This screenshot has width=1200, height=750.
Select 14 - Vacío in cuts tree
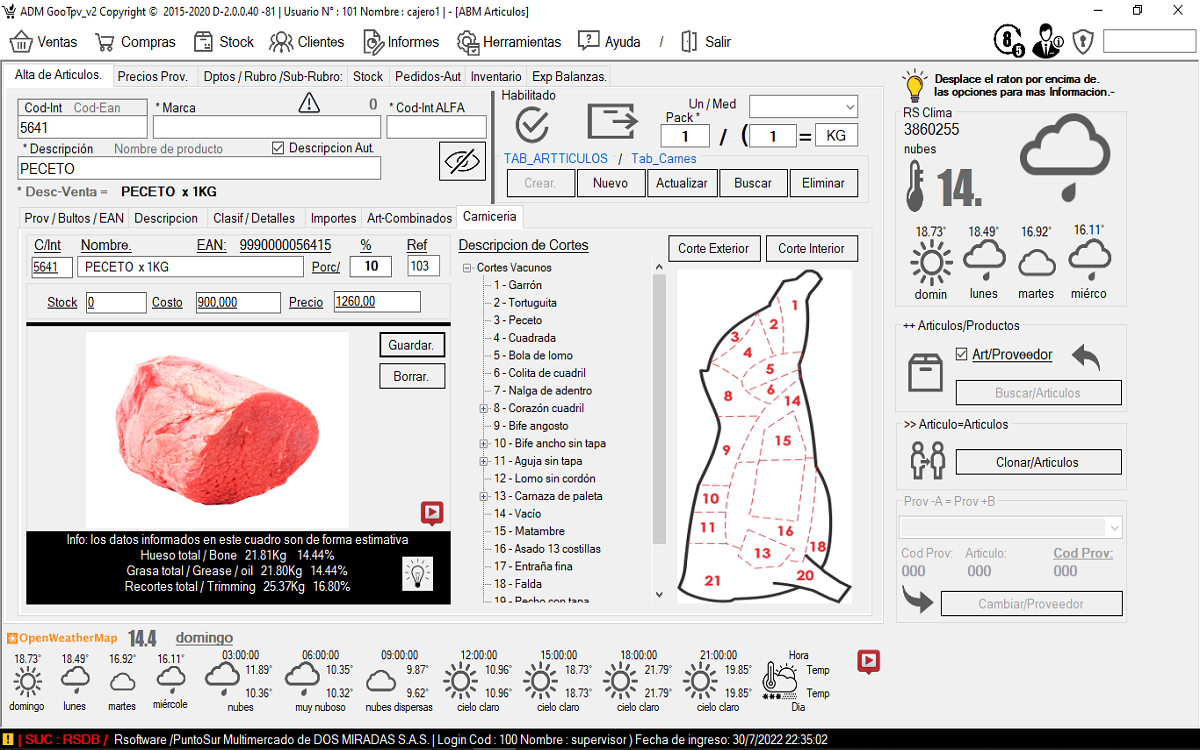[516, 513]
